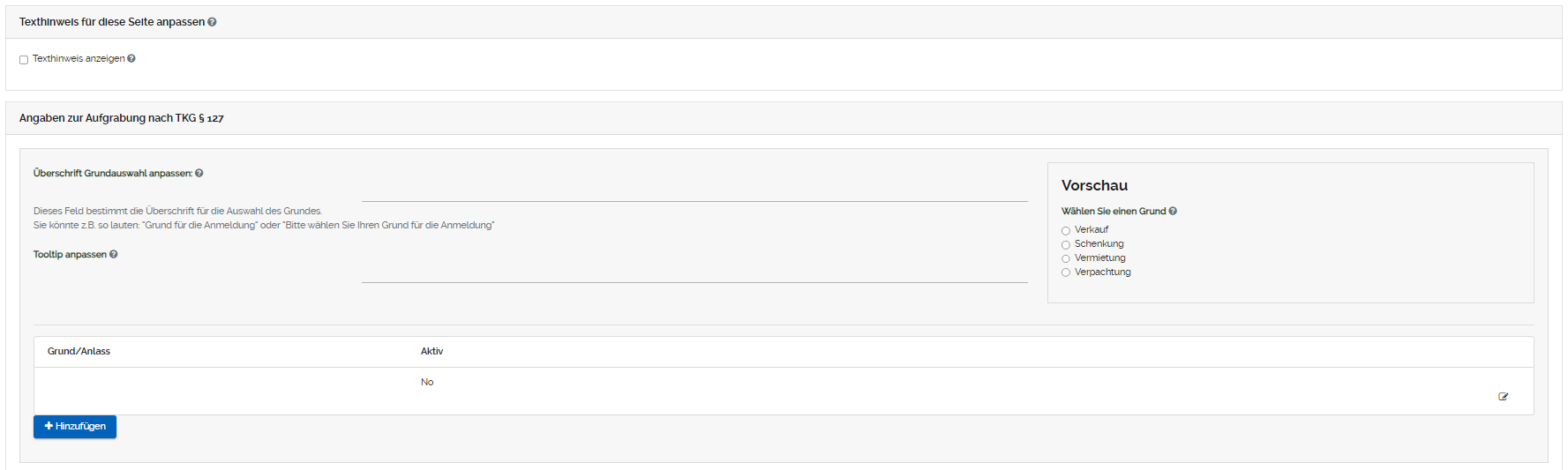Image resolution: width=1568 pixels, height=470 pixels.
Task: Toggle the Angaben zur Aufgrabung nach TKG § 127 header
Action: (x=121, y=118)
